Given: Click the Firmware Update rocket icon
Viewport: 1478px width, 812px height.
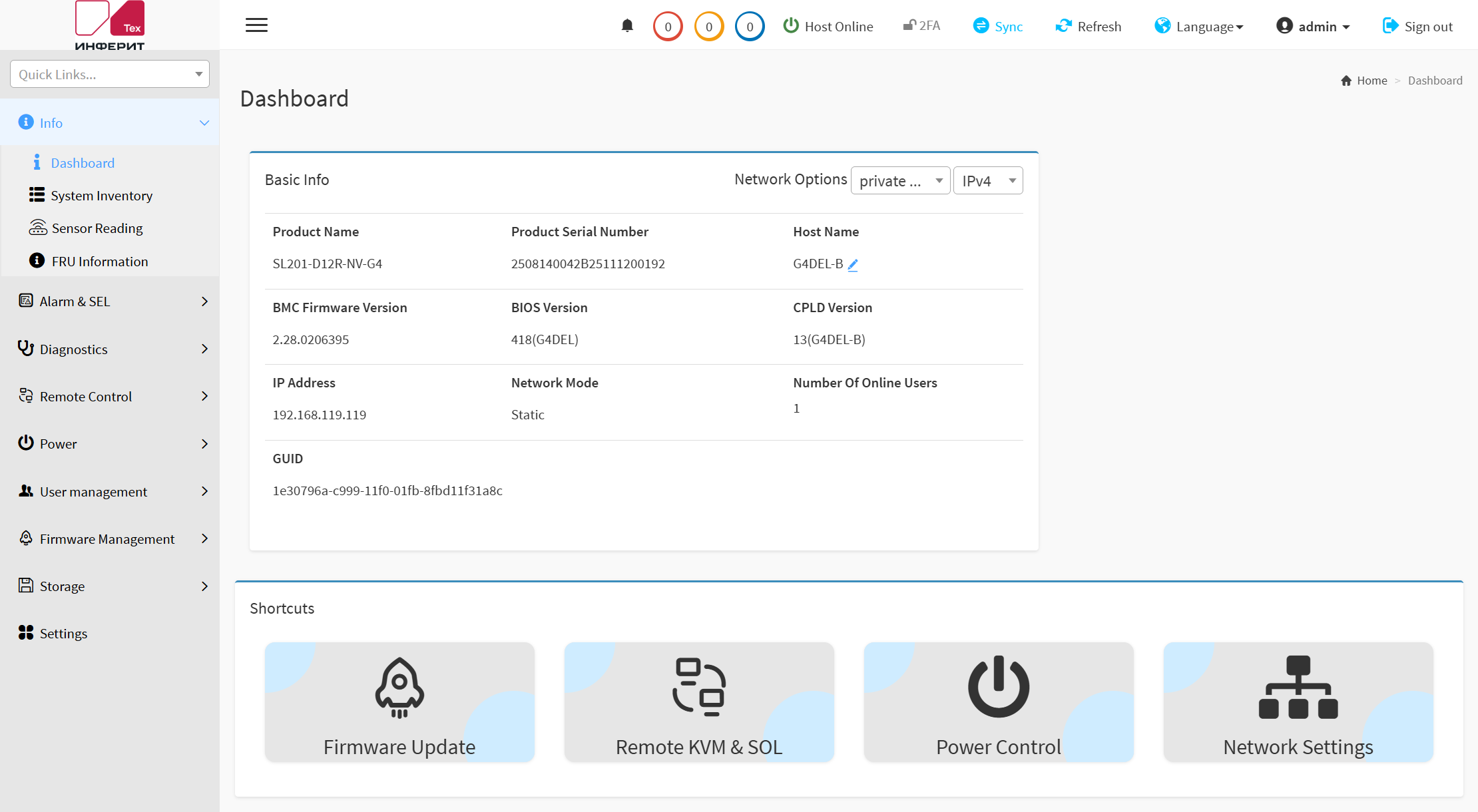Looking at the screenshot, I should point(399,688).
